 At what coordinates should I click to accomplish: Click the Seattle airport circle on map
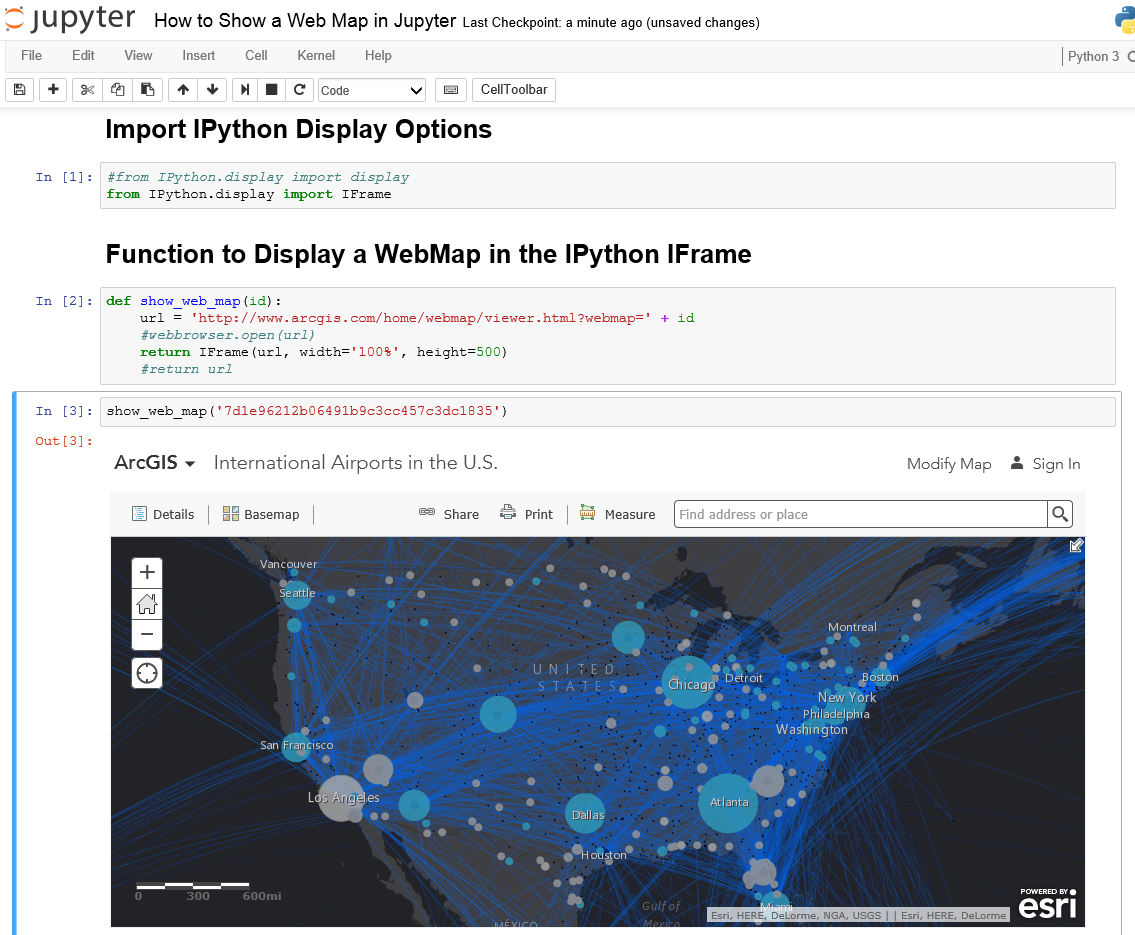[297, 595]
